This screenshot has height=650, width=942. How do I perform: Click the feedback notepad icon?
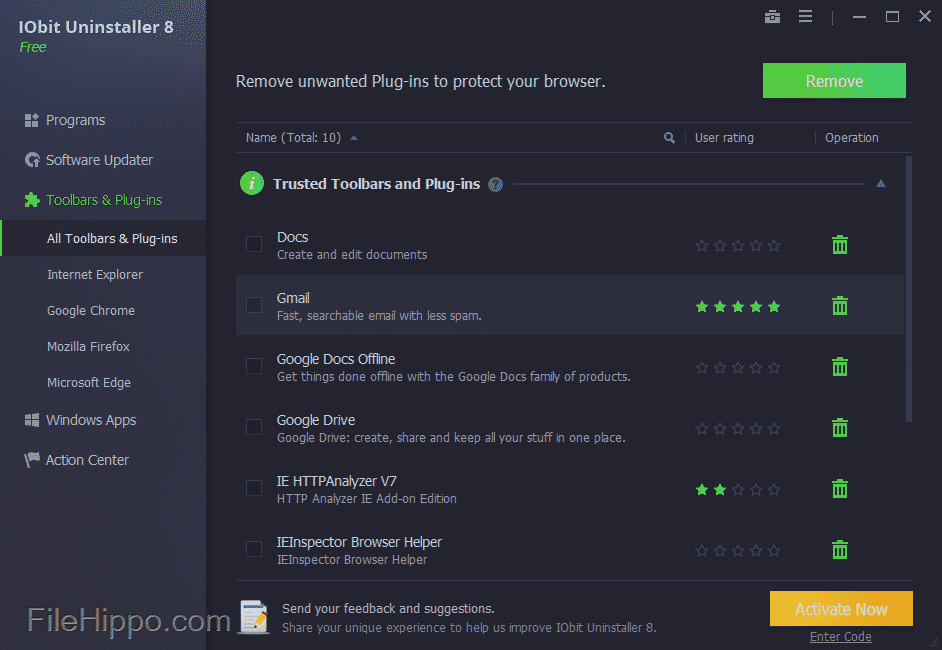tap(254, 616)
